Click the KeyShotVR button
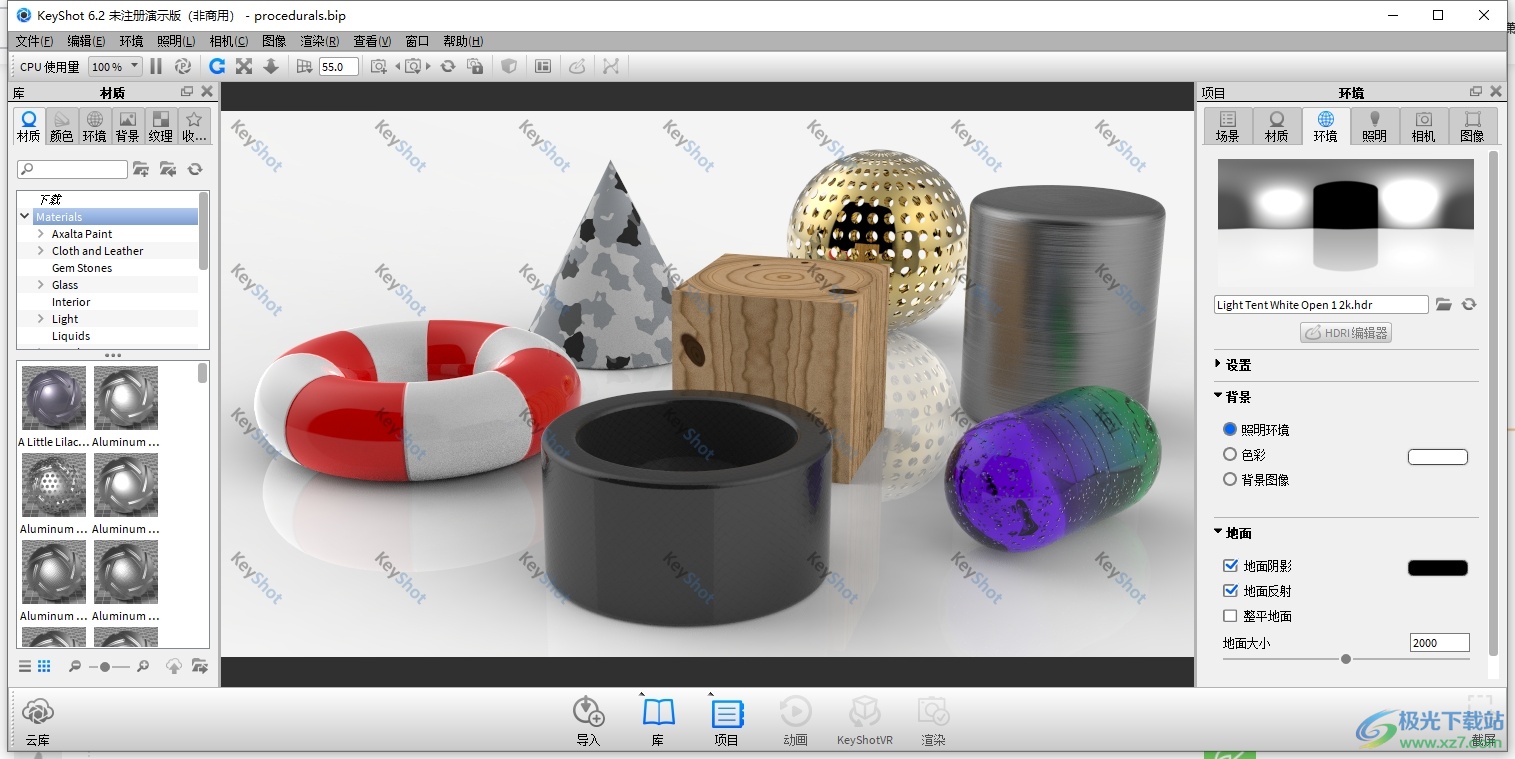 [x=865, y=722]
